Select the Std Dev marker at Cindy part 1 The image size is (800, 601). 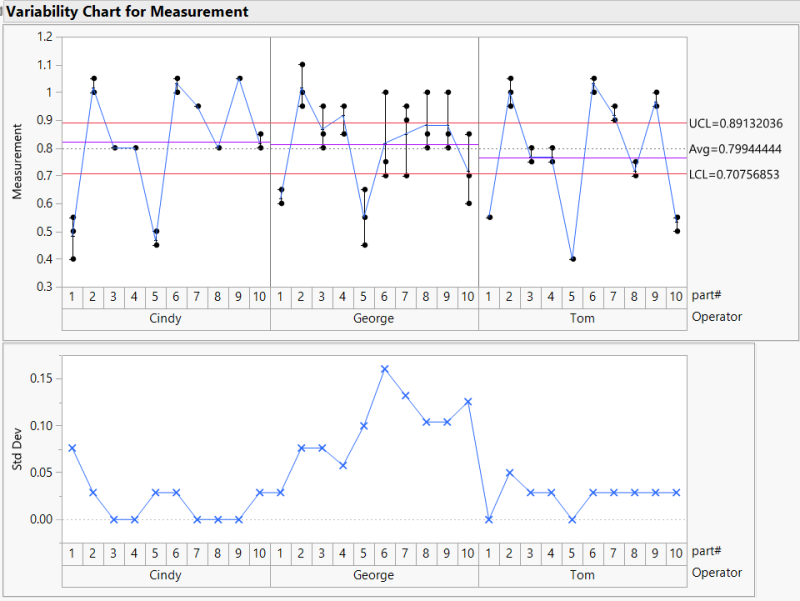(70, 448)
